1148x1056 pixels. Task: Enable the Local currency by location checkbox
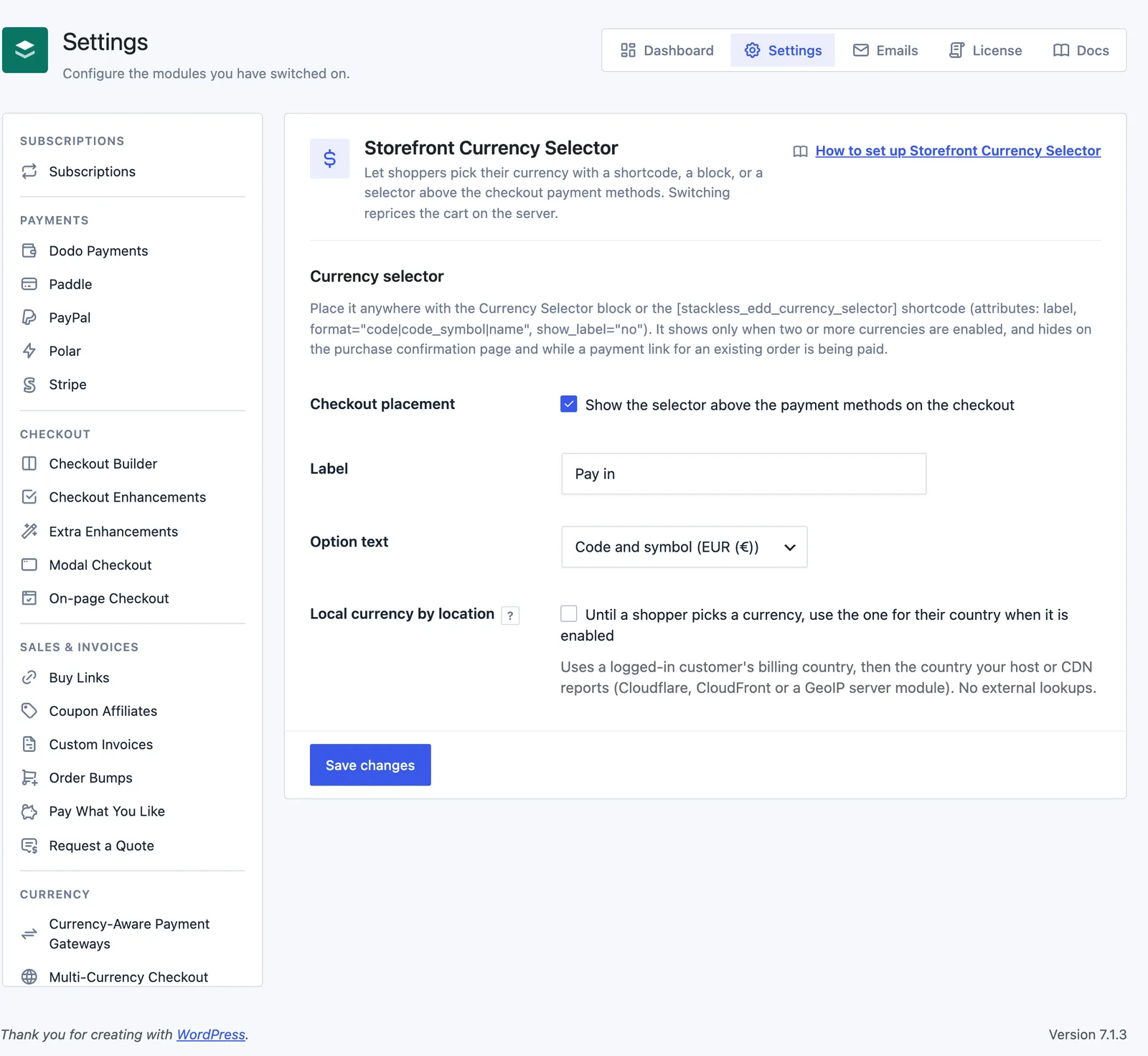(x=569, y=614)
